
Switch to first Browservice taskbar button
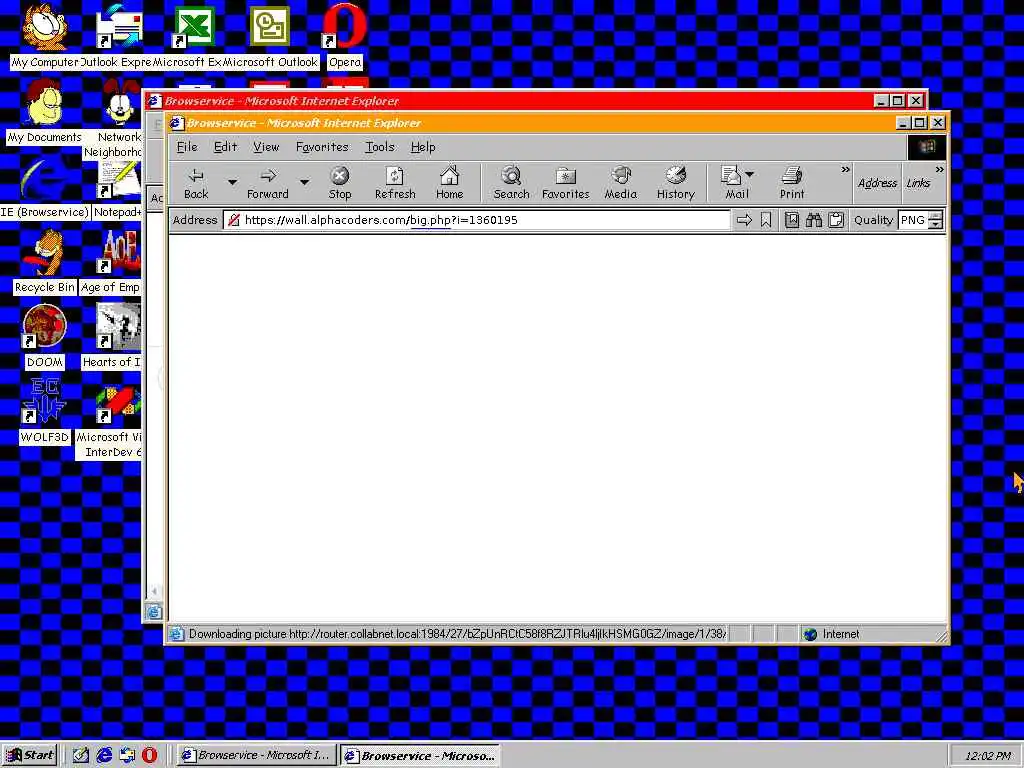tap(257, 756)
